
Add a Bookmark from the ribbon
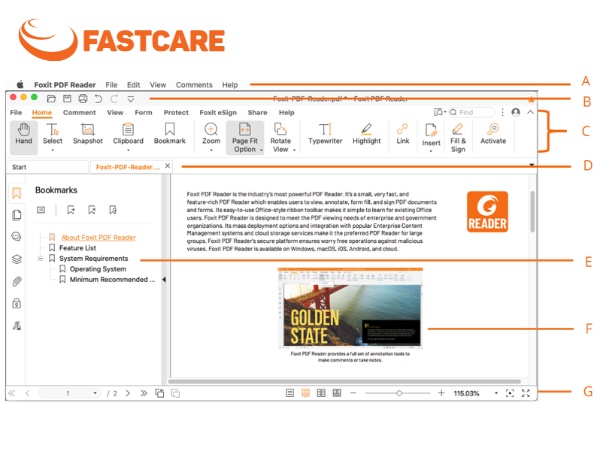coord(170,134)
